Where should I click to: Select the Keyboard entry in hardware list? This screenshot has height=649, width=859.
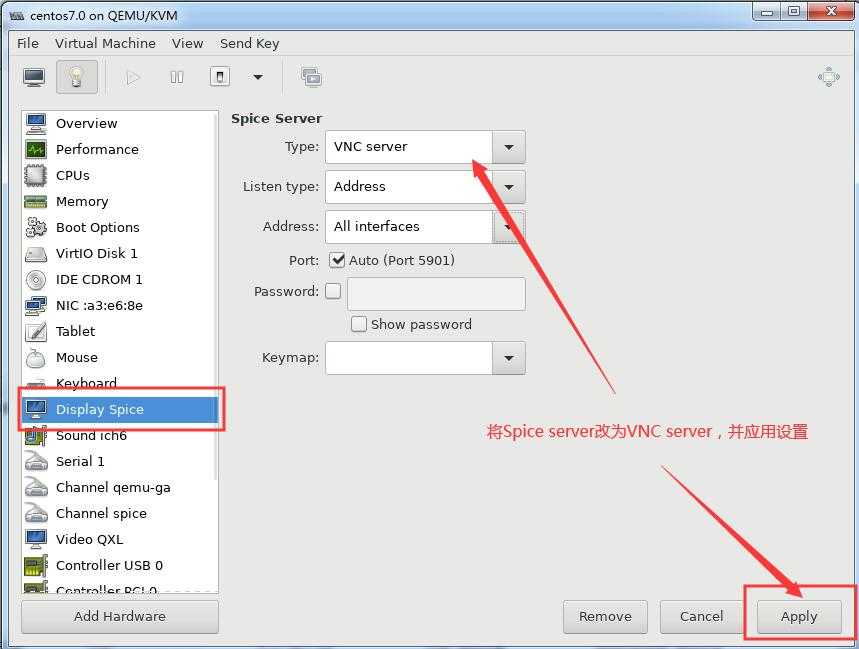click(87, 383)
